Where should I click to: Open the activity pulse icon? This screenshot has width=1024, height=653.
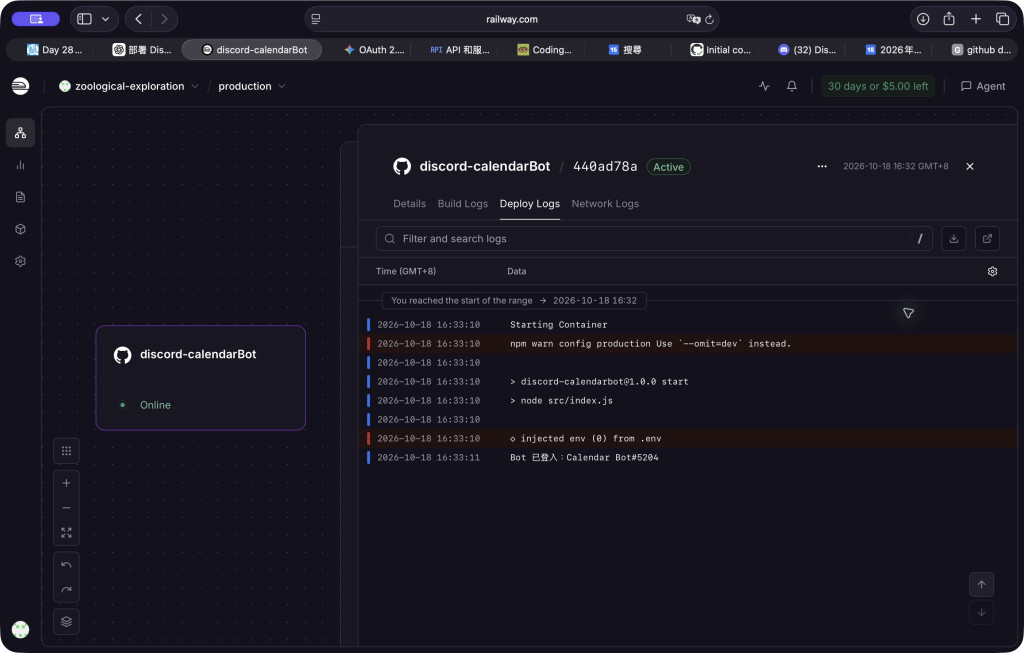(764, 86)
